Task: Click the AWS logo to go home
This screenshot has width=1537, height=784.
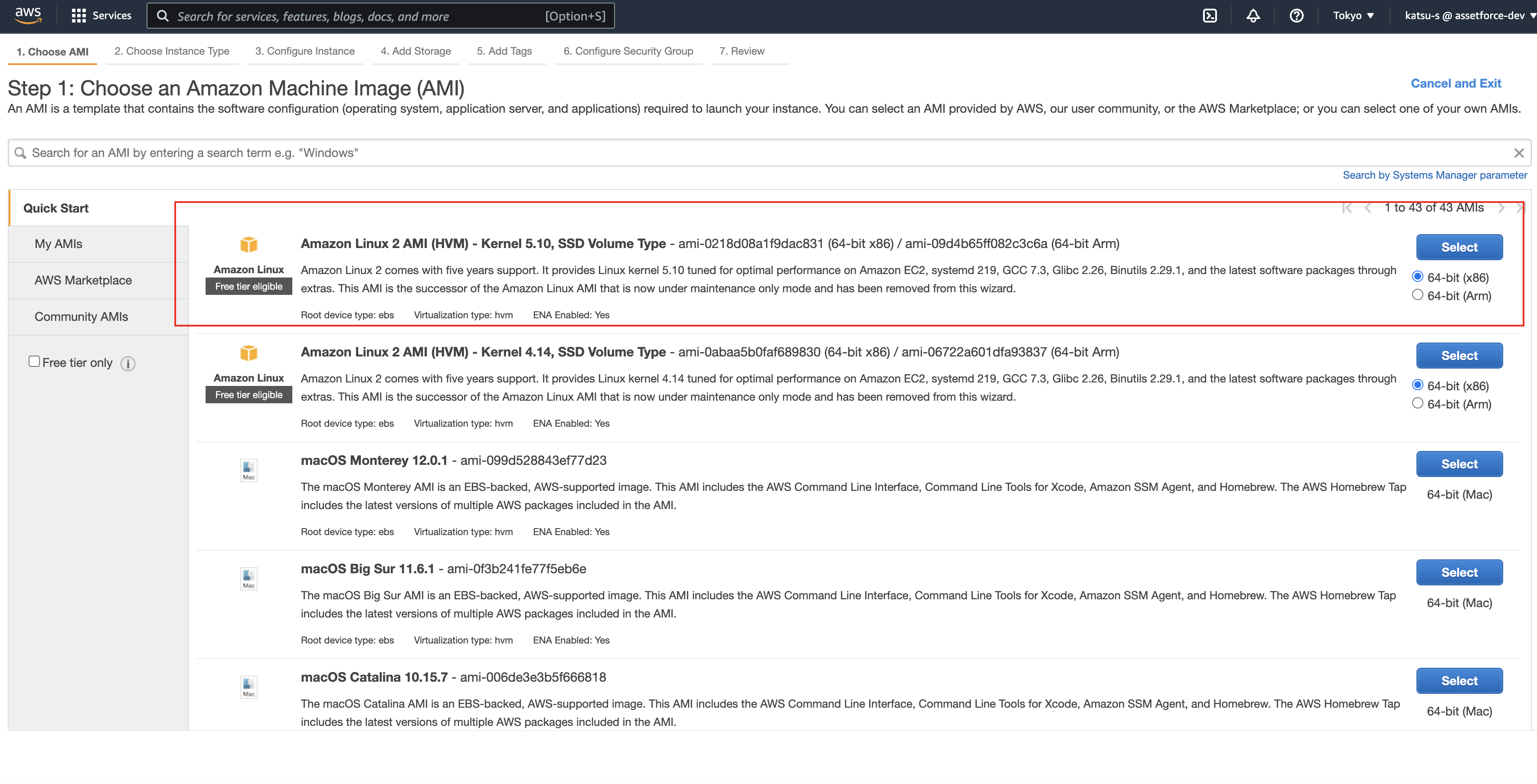Action: tap(27, 16)
